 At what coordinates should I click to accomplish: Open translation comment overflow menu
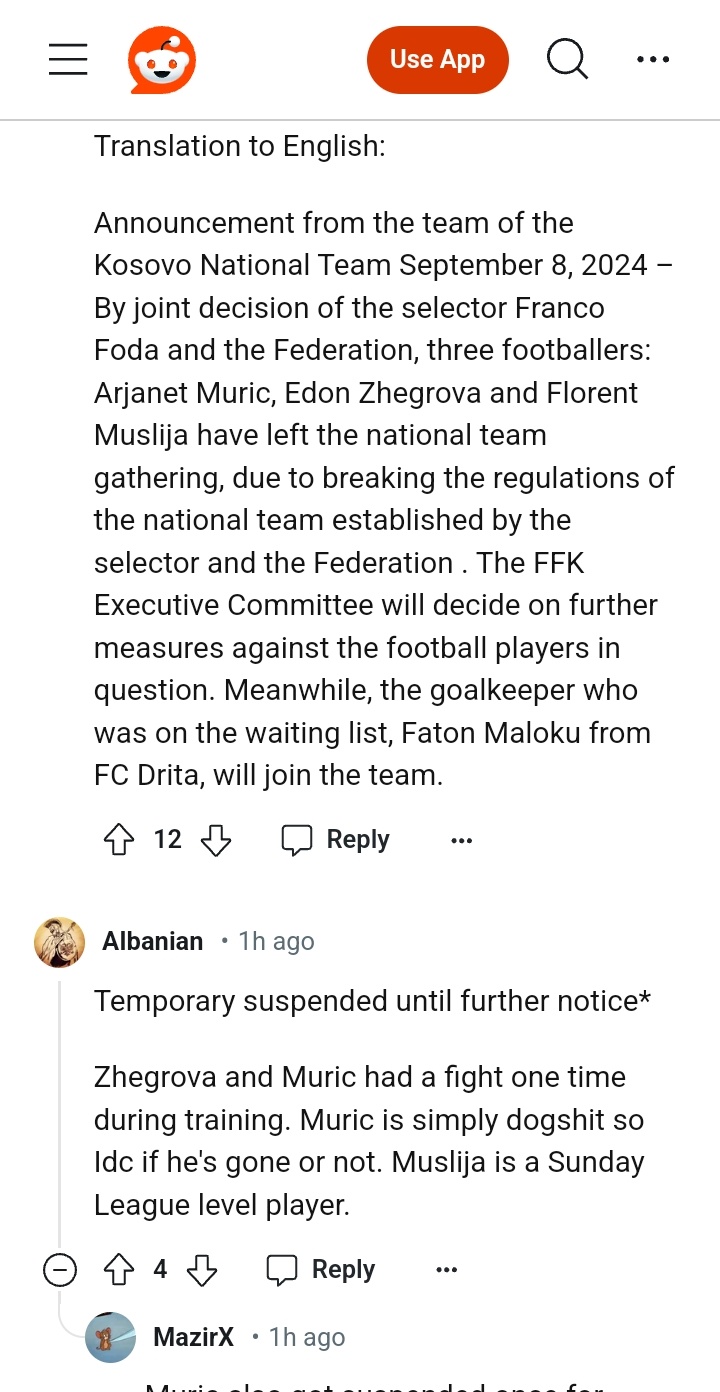[x=461, y=841]
